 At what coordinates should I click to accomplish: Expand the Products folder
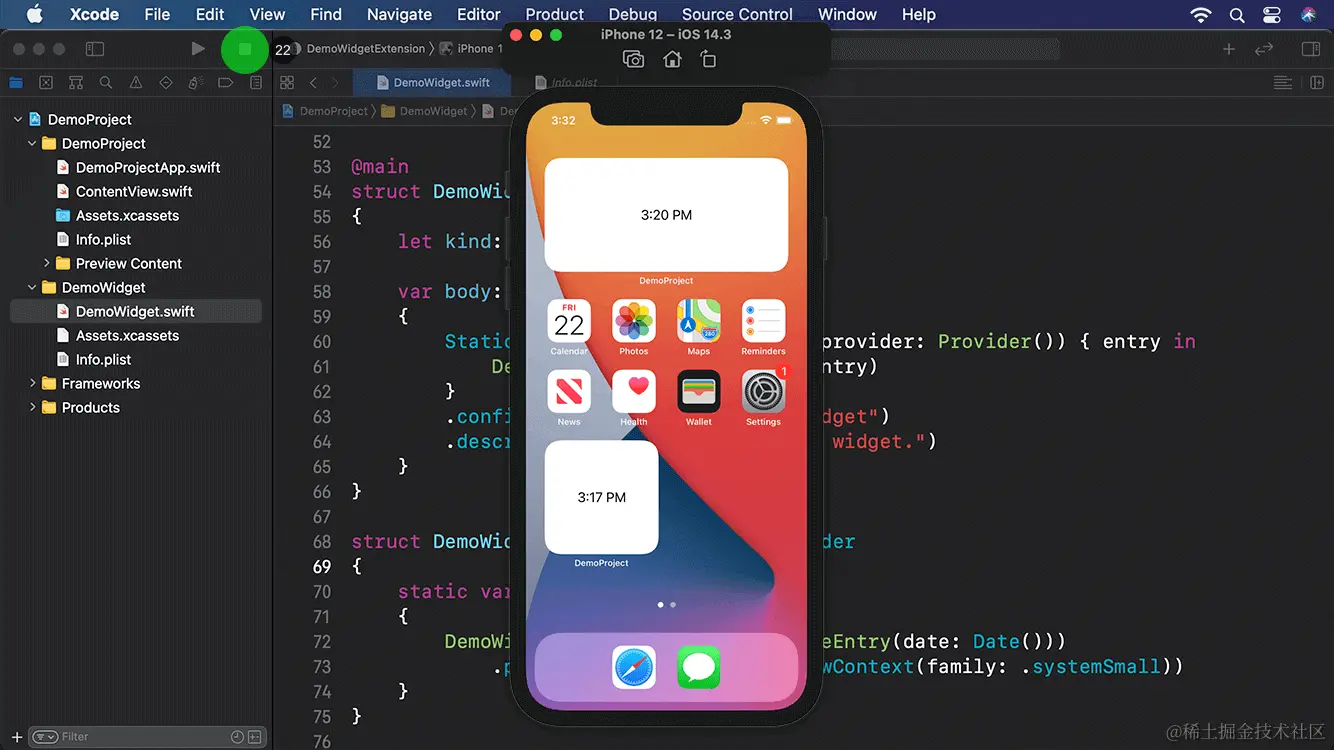point(32,407)
